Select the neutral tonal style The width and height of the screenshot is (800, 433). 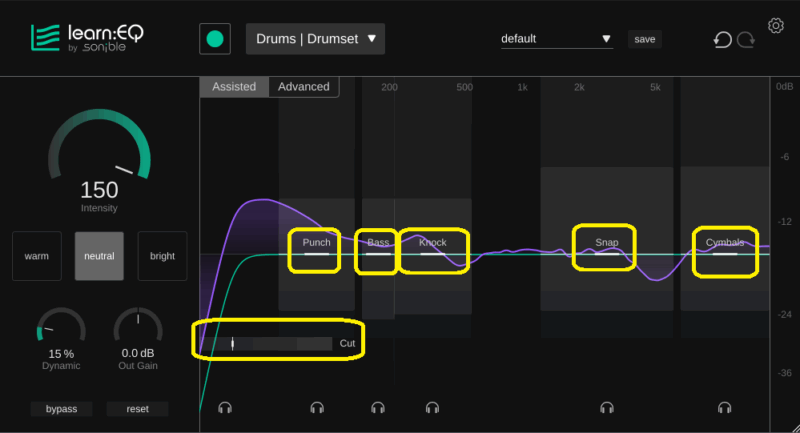coord(99,256)
